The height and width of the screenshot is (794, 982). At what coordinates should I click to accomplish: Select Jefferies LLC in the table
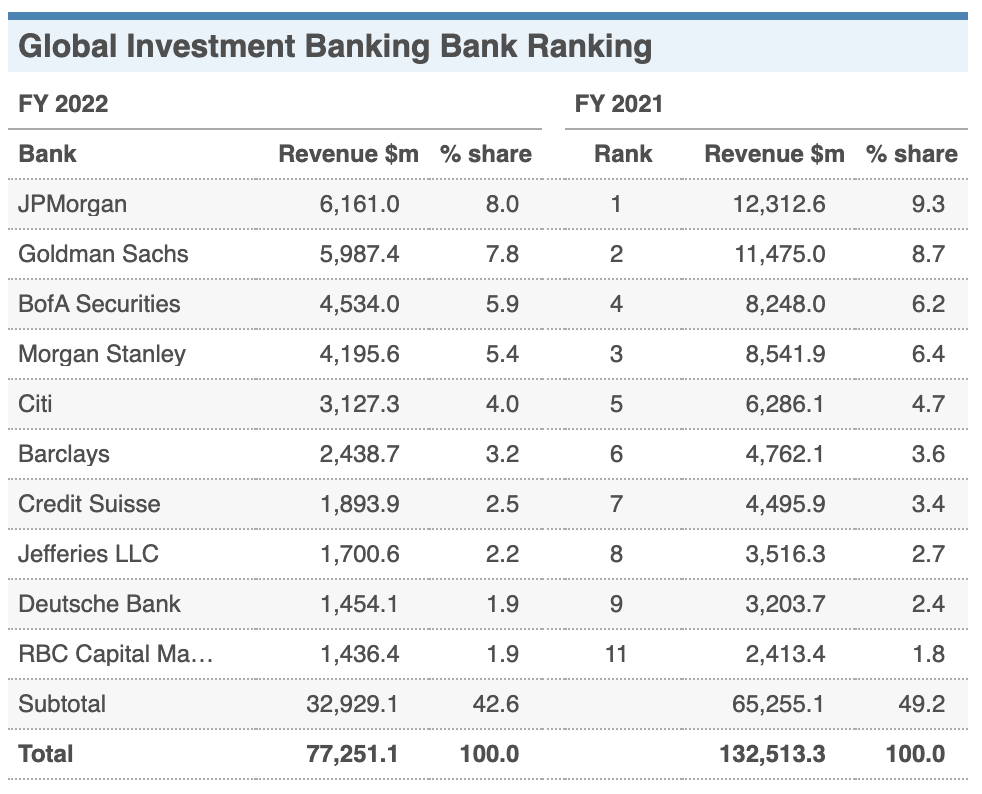point(88,554)
